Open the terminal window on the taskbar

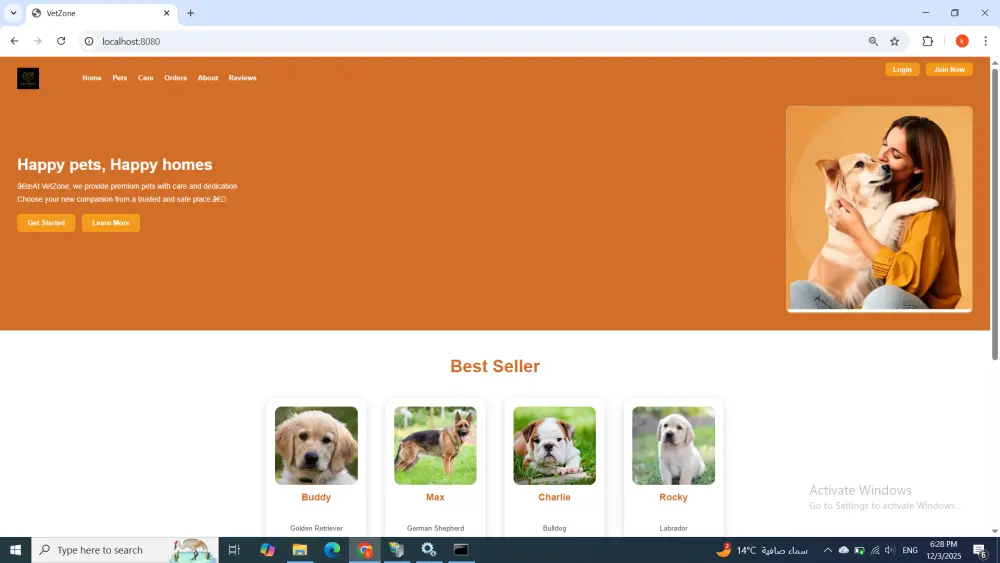461,550
